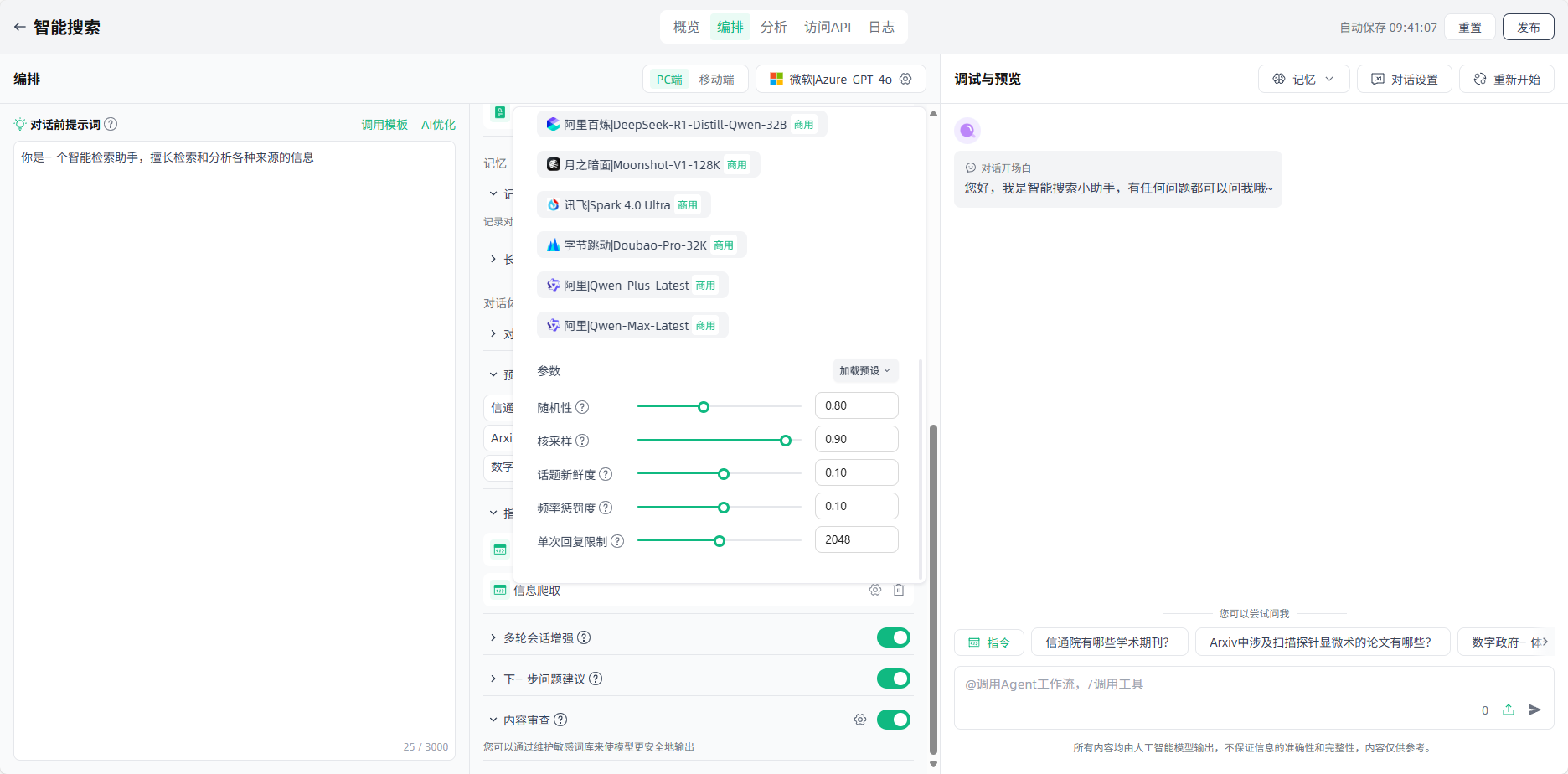Click the 随机性 value field 0.80
The image size is (1568, 774).
tap(857, 405)
